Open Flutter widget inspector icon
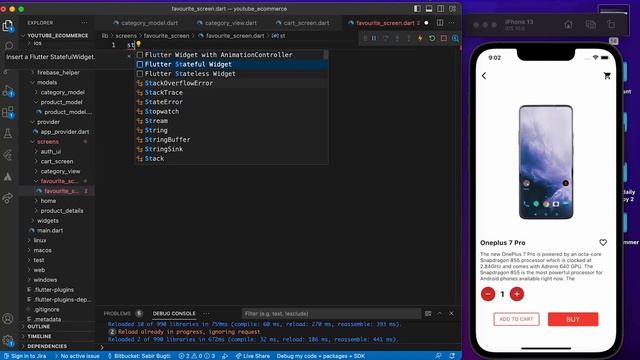Viewport: 640px width, 360px height. [x=455, y=38]
